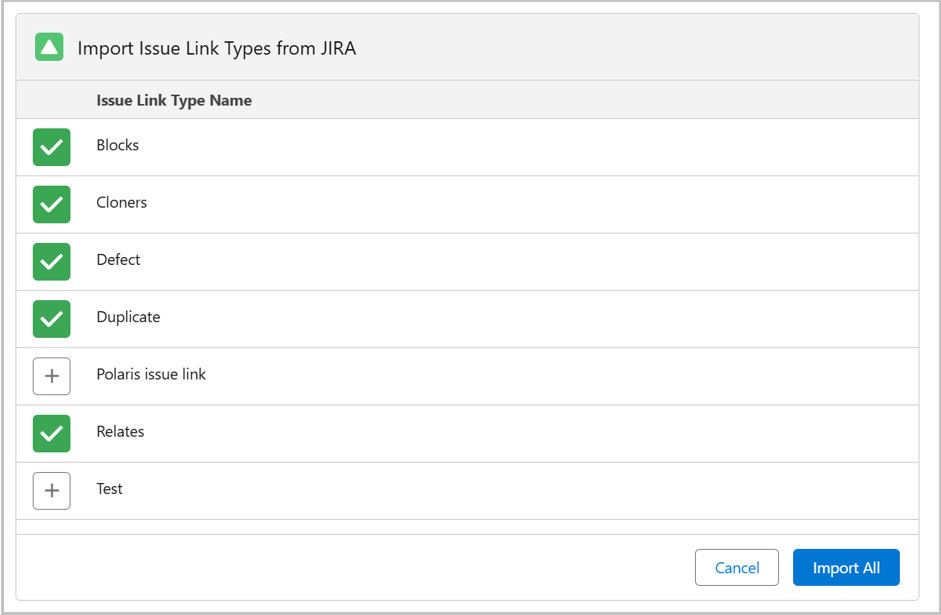Click the Duplicate link type name
Screen dimensions: 941x615
(128, 317)
